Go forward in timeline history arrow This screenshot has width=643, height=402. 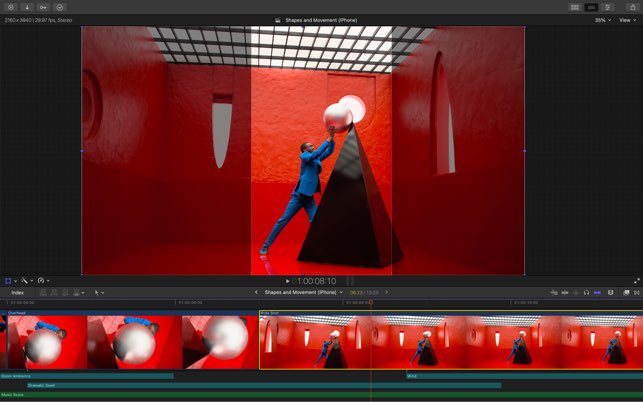(386, 292)
